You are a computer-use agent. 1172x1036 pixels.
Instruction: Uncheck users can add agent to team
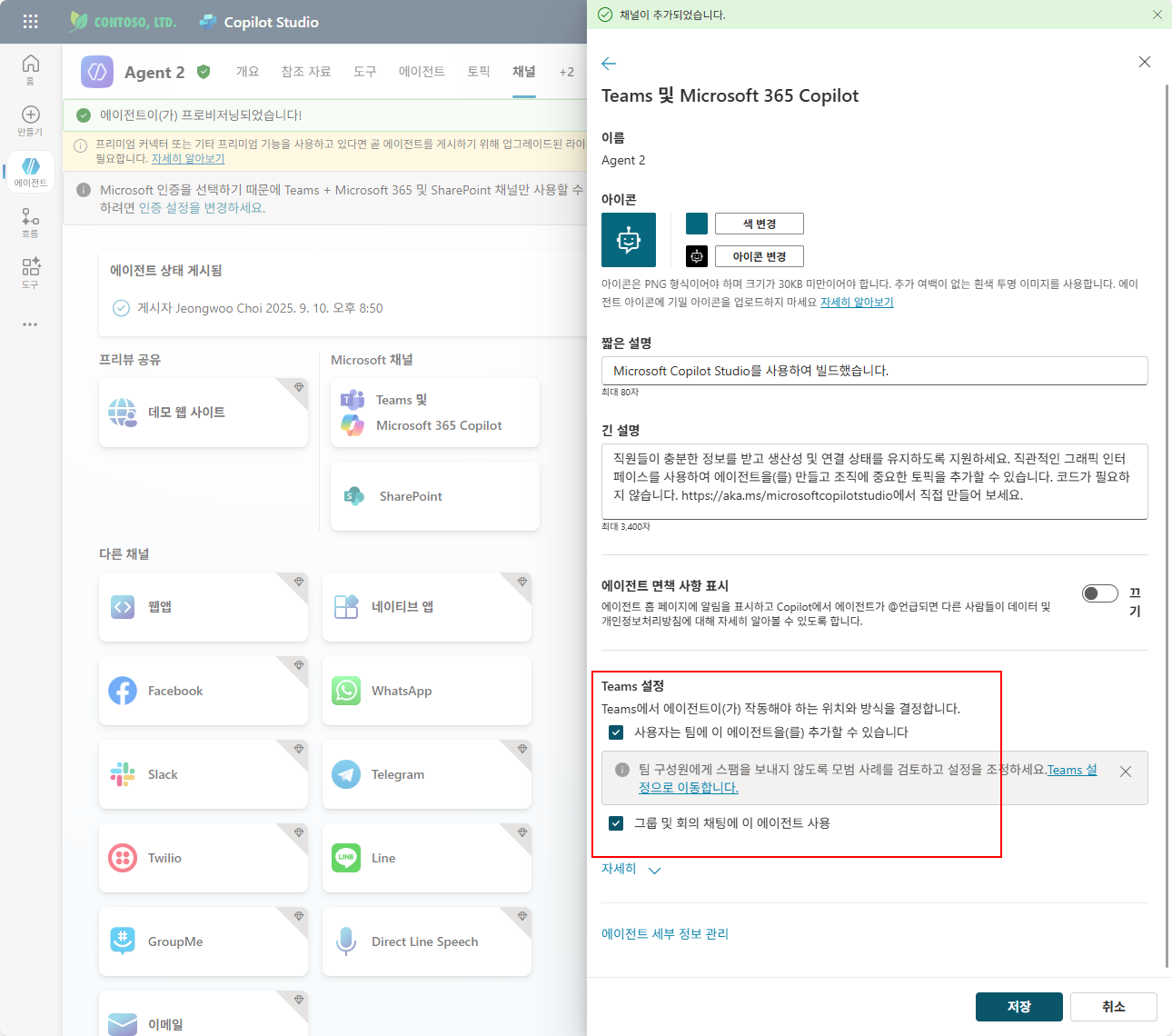click(x=616, y=732)
